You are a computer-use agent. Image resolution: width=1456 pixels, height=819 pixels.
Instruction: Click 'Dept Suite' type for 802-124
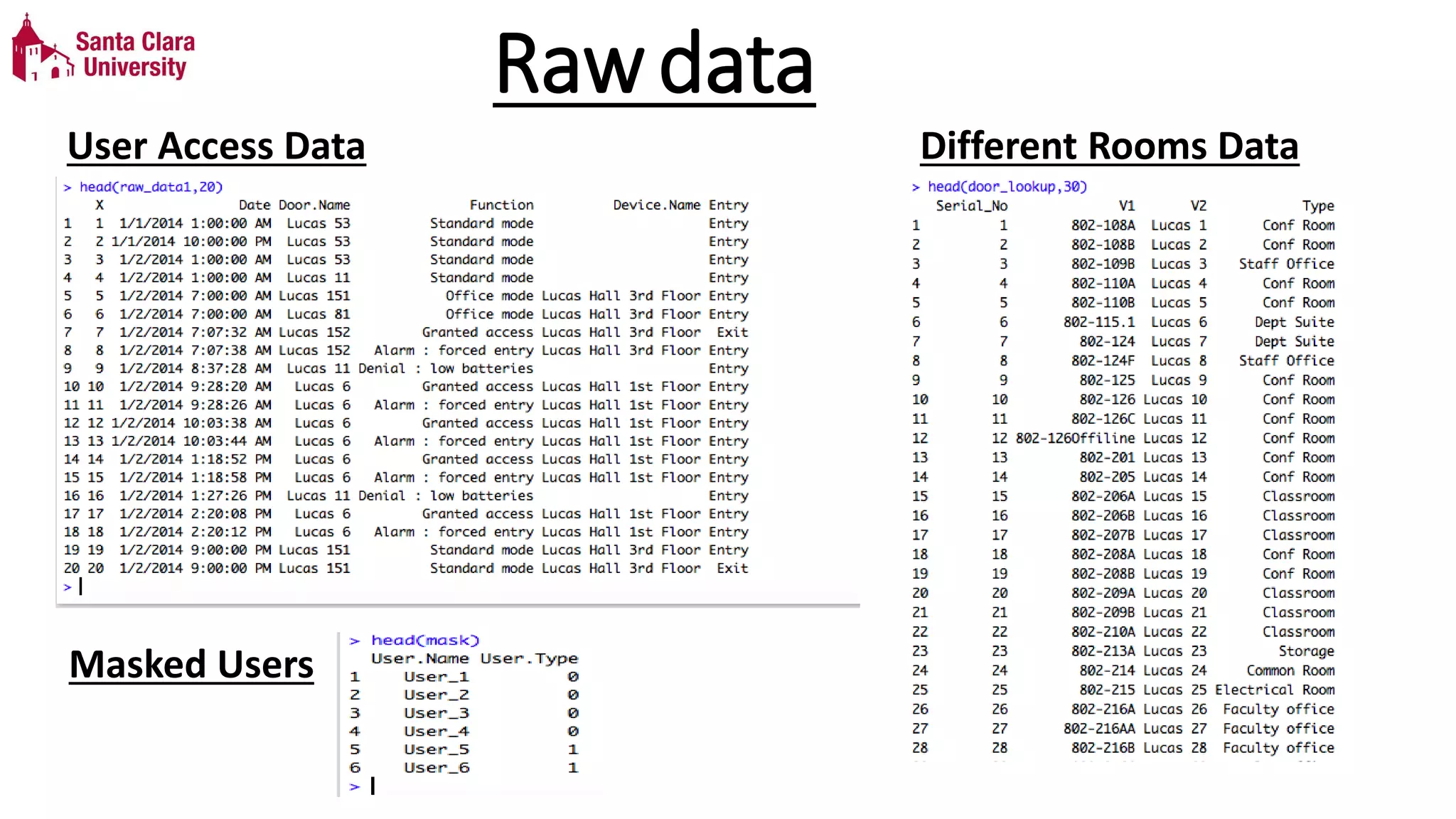pos(1295,341)
